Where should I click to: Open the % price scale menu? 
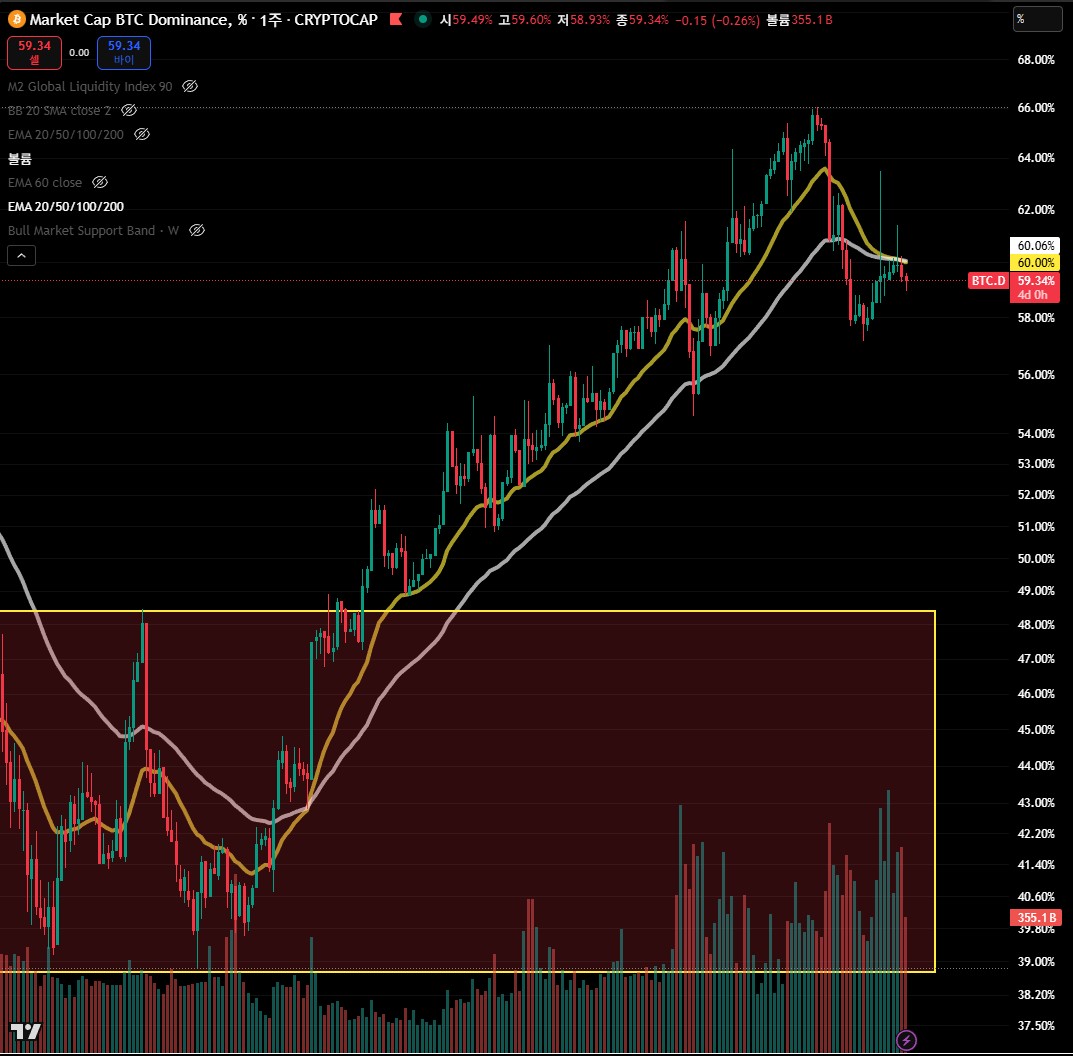[1037, 19]
